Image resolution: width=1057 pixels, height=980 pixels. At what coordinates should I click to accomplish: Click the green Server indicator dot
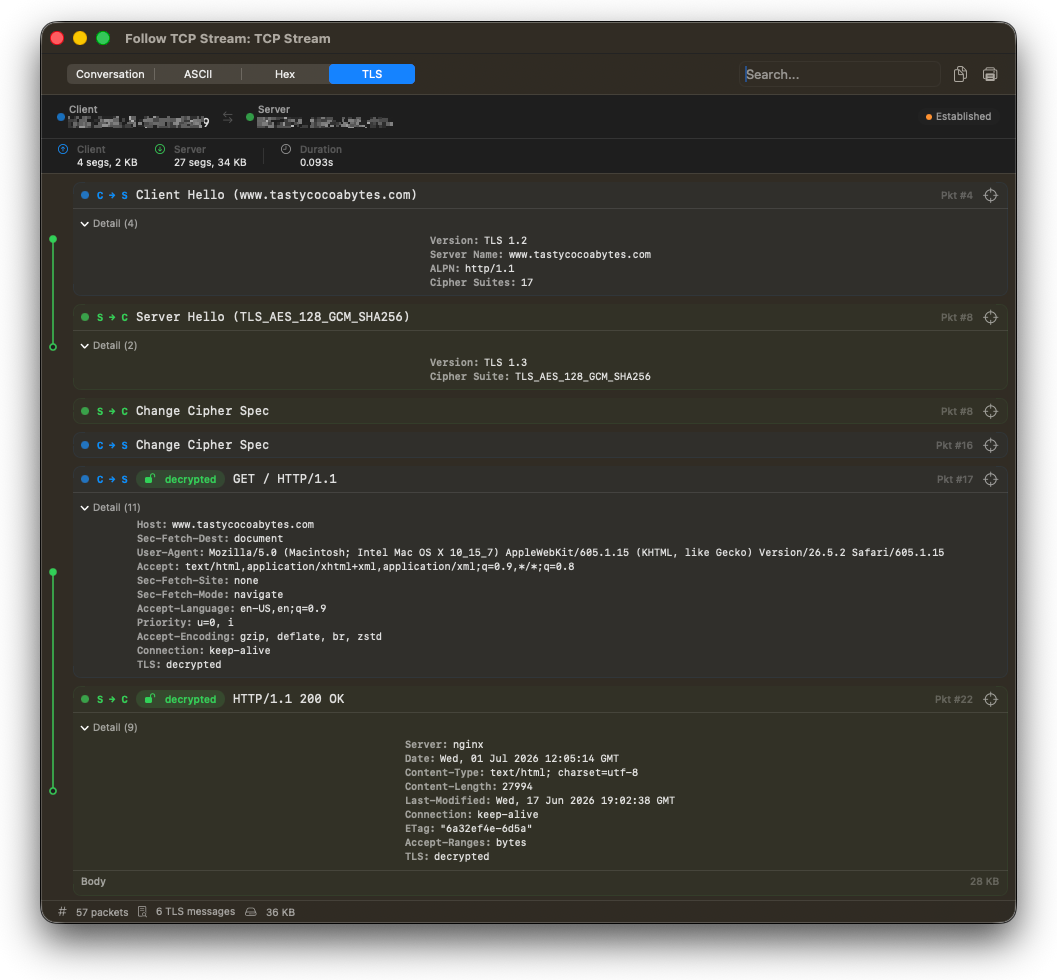click(x=249, y=117)
